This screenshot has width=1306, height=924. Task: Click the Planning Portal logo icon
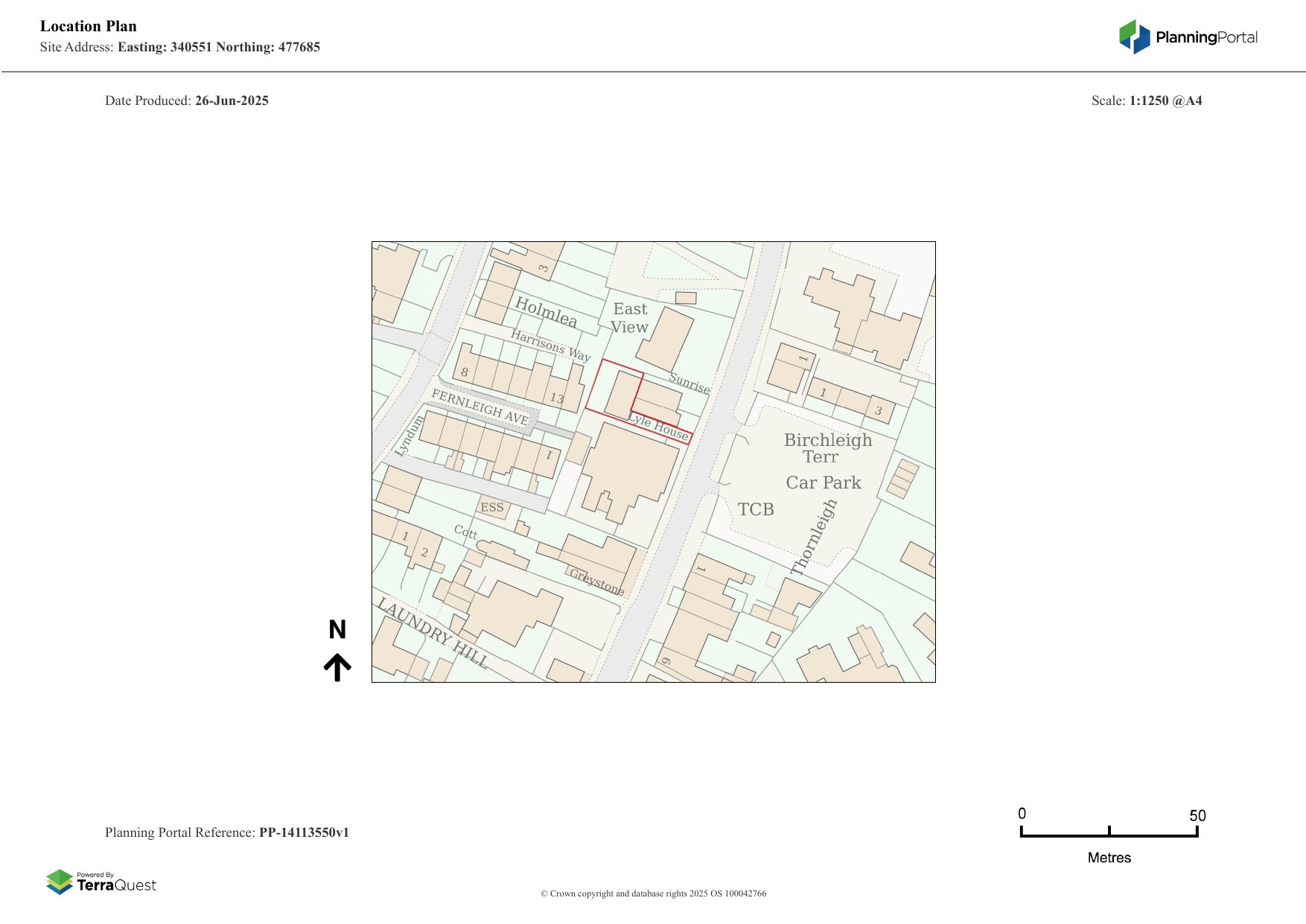pos(1134,36)
